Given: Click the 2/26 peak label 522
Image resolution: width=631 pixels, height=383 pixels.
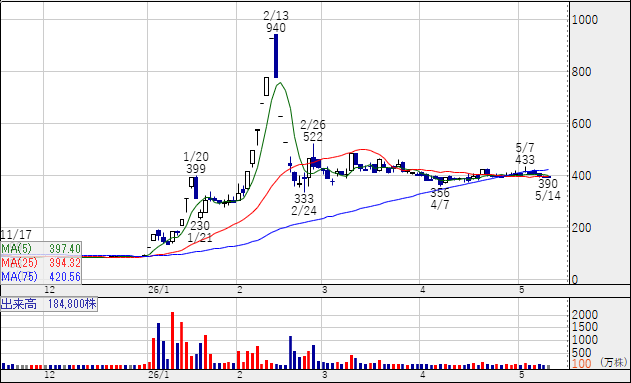Looking at the screenshot, I should tap(313, 137).
